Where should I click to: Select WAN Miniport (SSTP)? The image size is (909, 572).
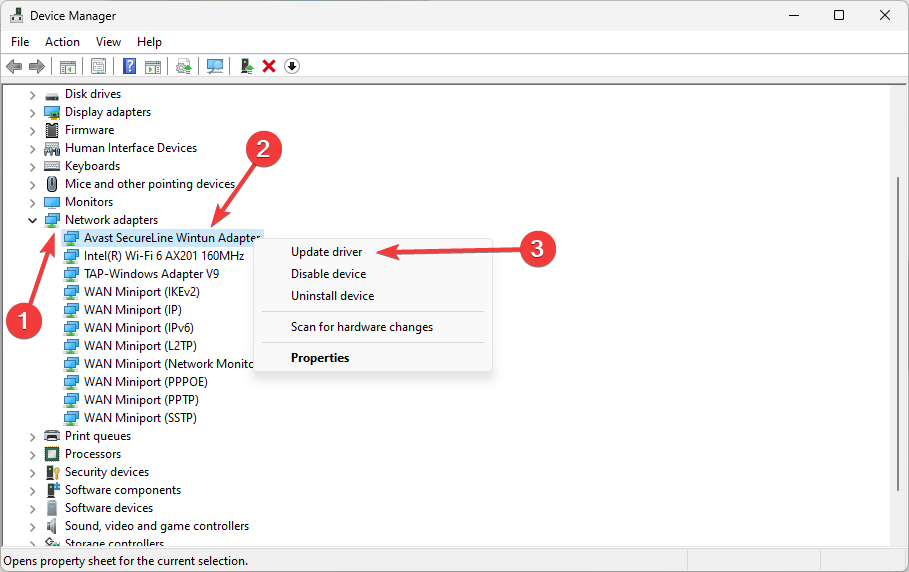coord(140,417)
